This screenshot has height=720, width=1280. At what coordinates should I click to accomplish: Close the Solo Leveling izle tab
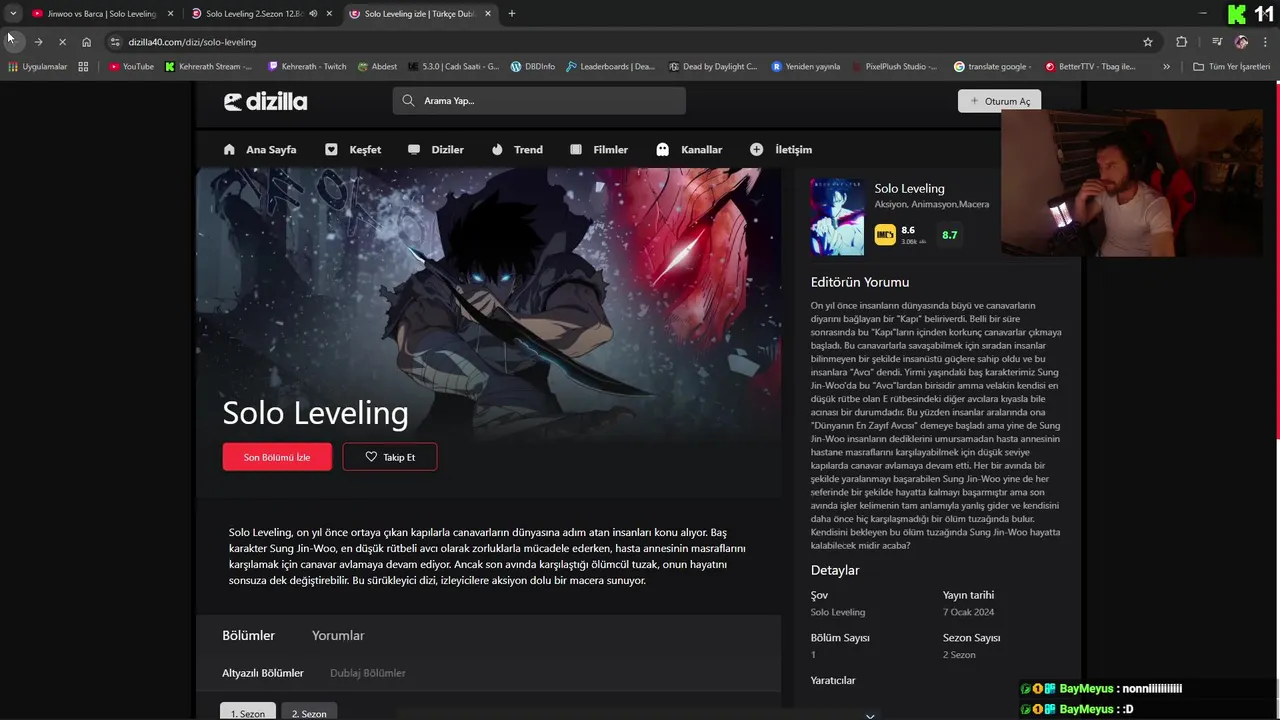pos(487,14)
